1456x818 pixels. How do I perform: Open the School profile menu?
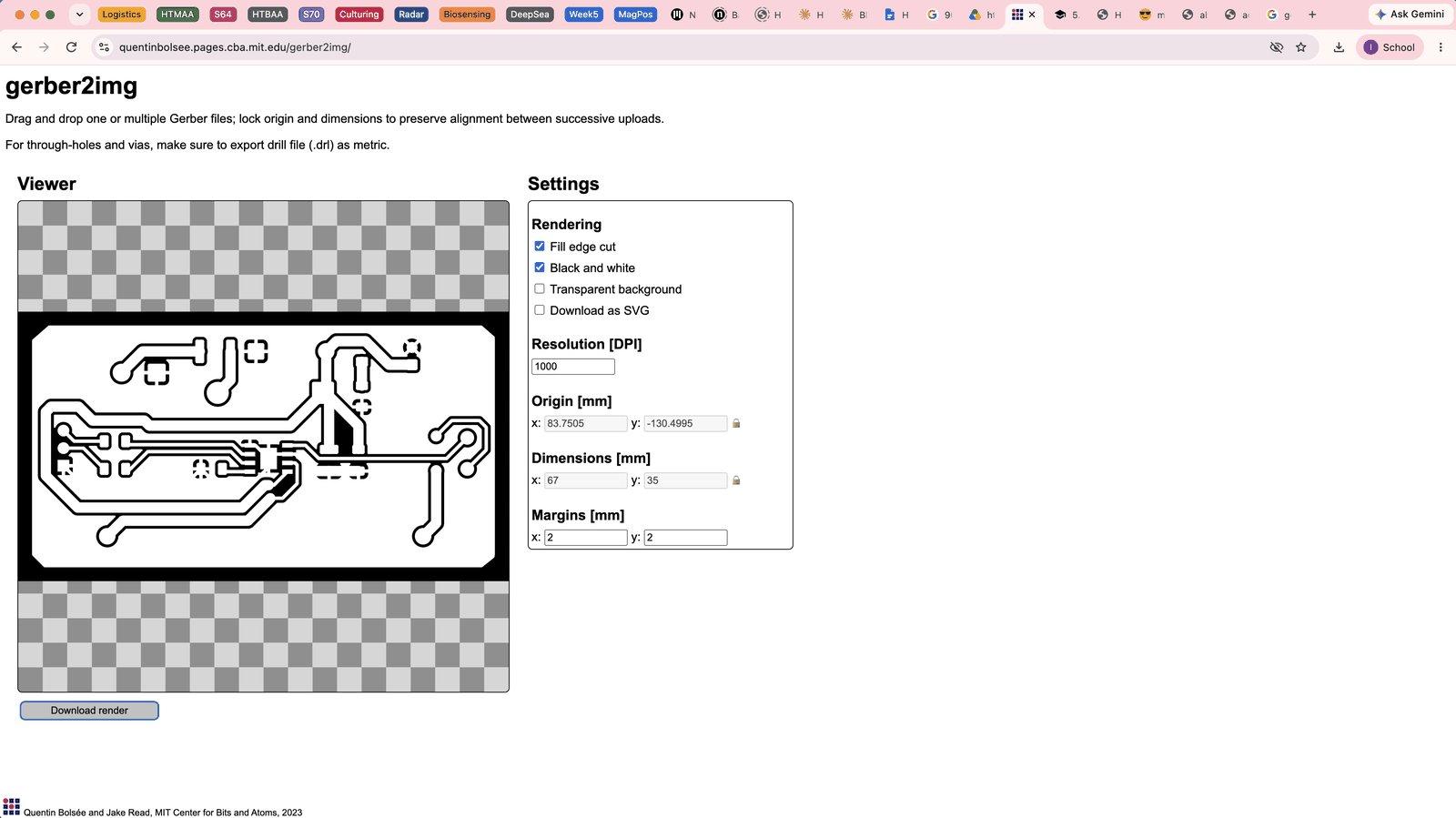pyautogui.click(x=1390, y=47)
